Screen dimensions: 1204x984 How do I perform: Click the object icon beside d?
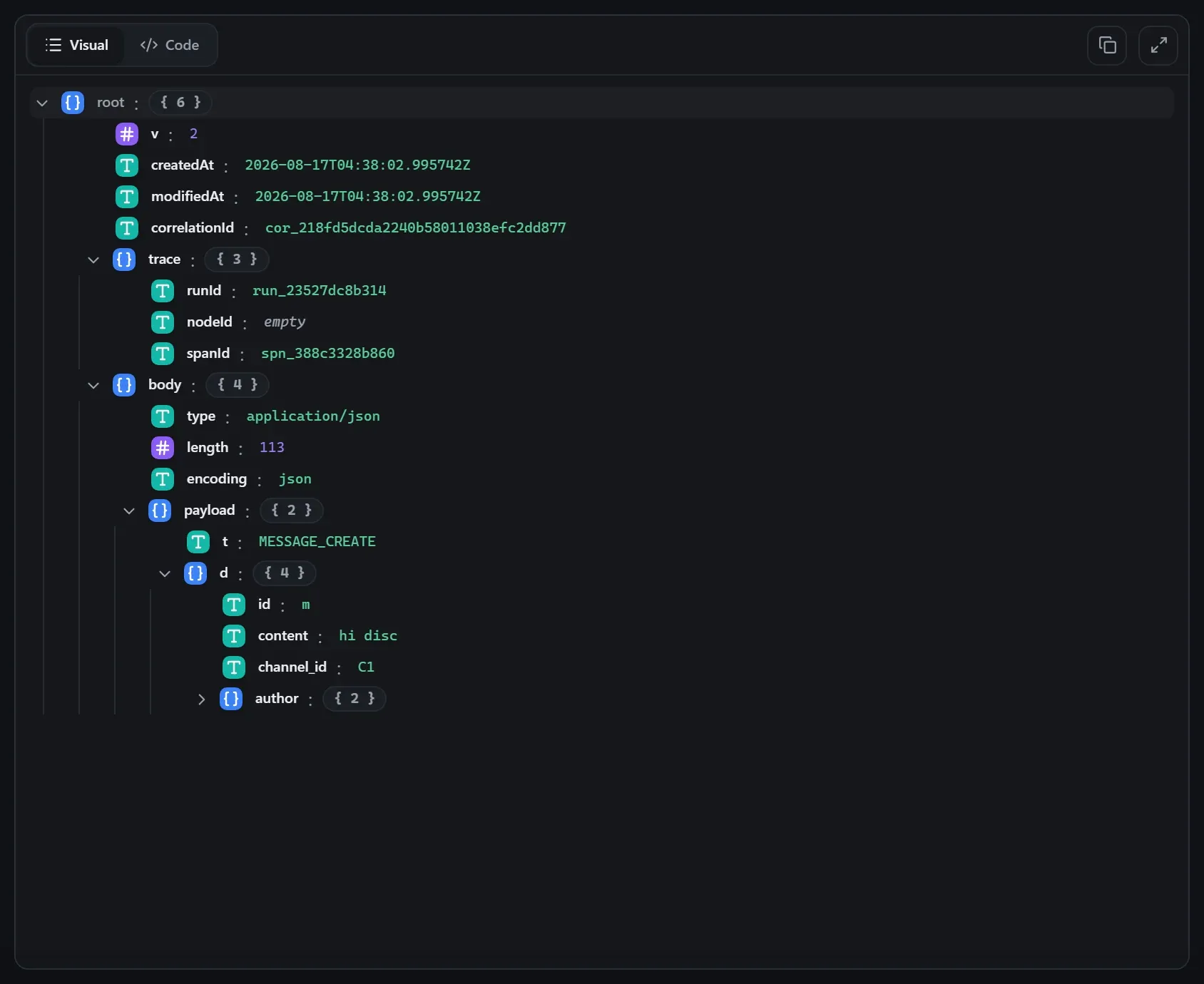point(195,573)
